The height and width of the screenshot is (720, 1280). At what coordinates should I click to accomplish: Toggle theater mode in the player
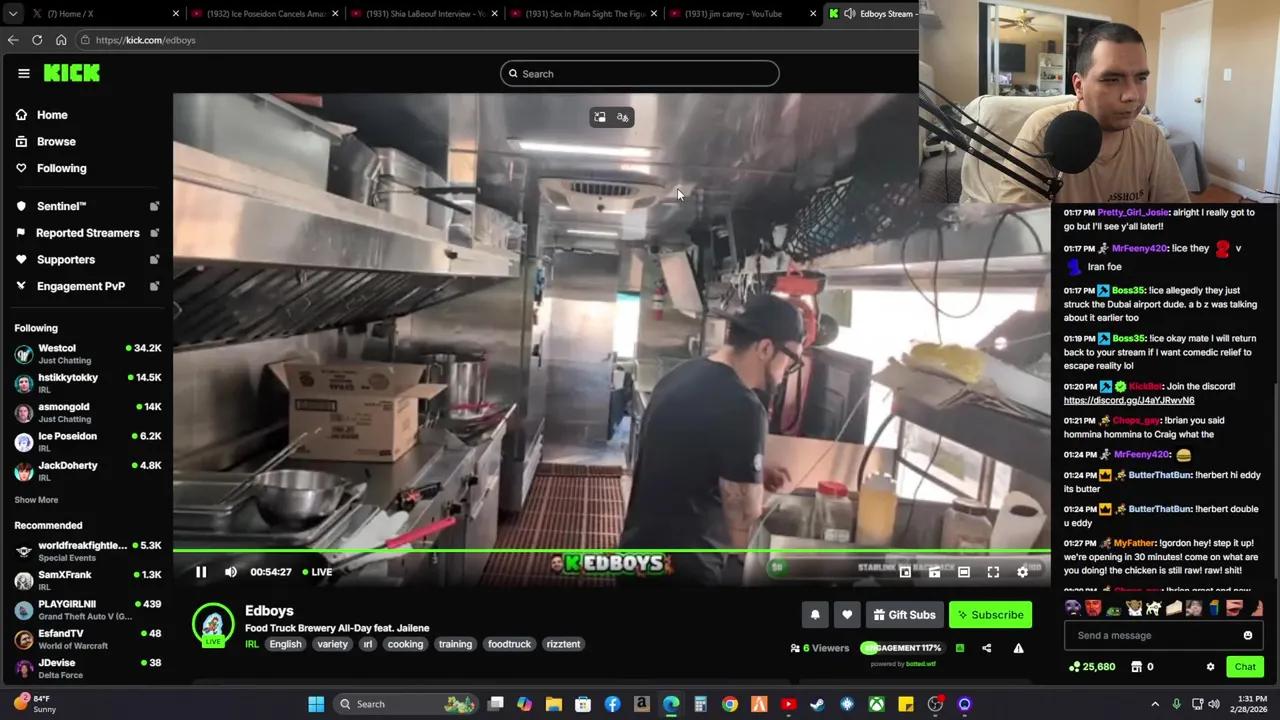point(964,572)
